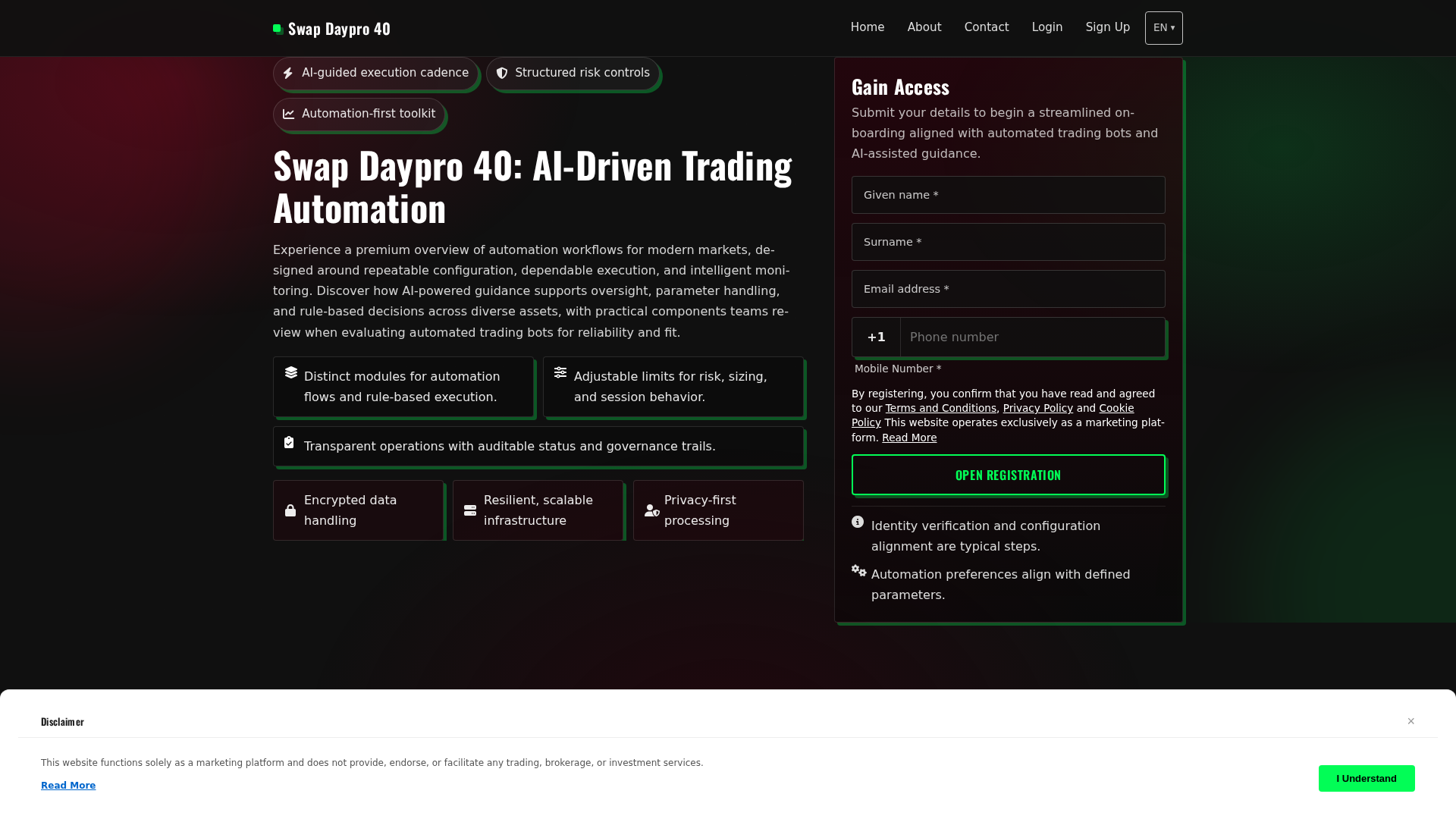1456x819 pixels.
Task: Click the Adjustable limits for risk card
Action: click(673, 387)
